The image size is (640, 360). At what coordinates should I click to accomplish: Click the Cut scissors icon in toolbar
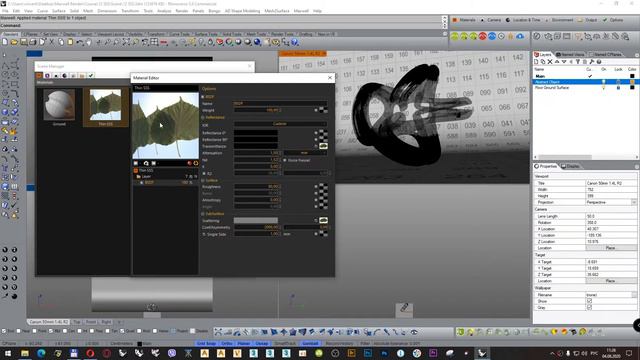(52, 42)
